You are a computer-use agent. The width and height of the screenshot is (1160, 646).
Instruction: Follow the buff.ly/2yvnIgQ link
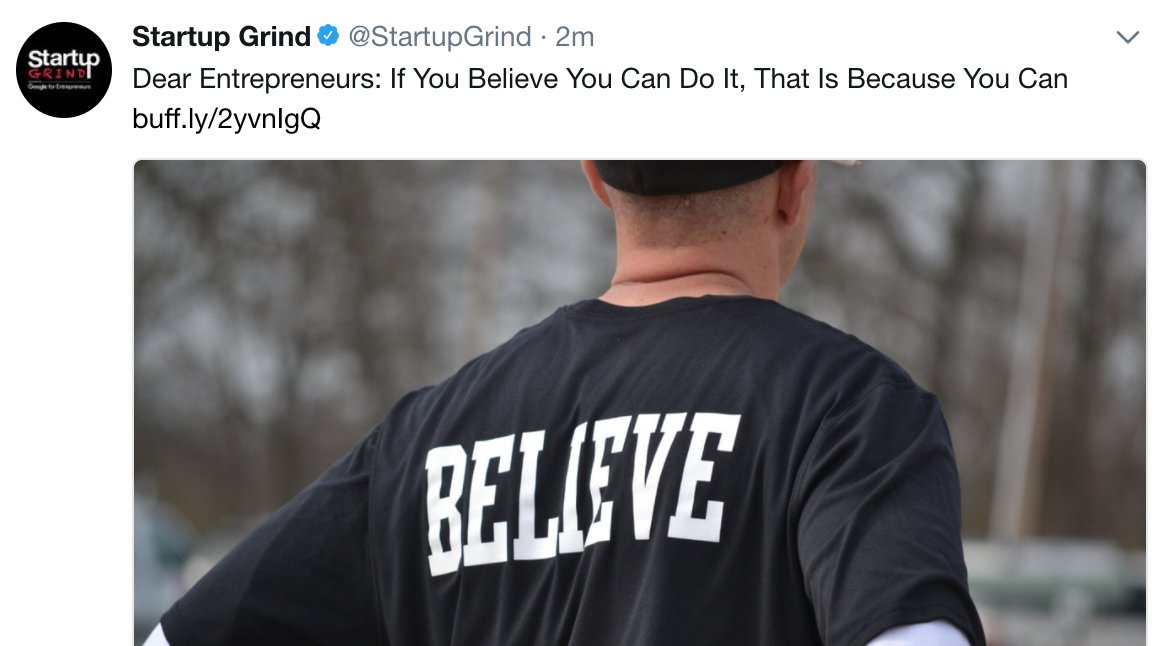point(226,118)
